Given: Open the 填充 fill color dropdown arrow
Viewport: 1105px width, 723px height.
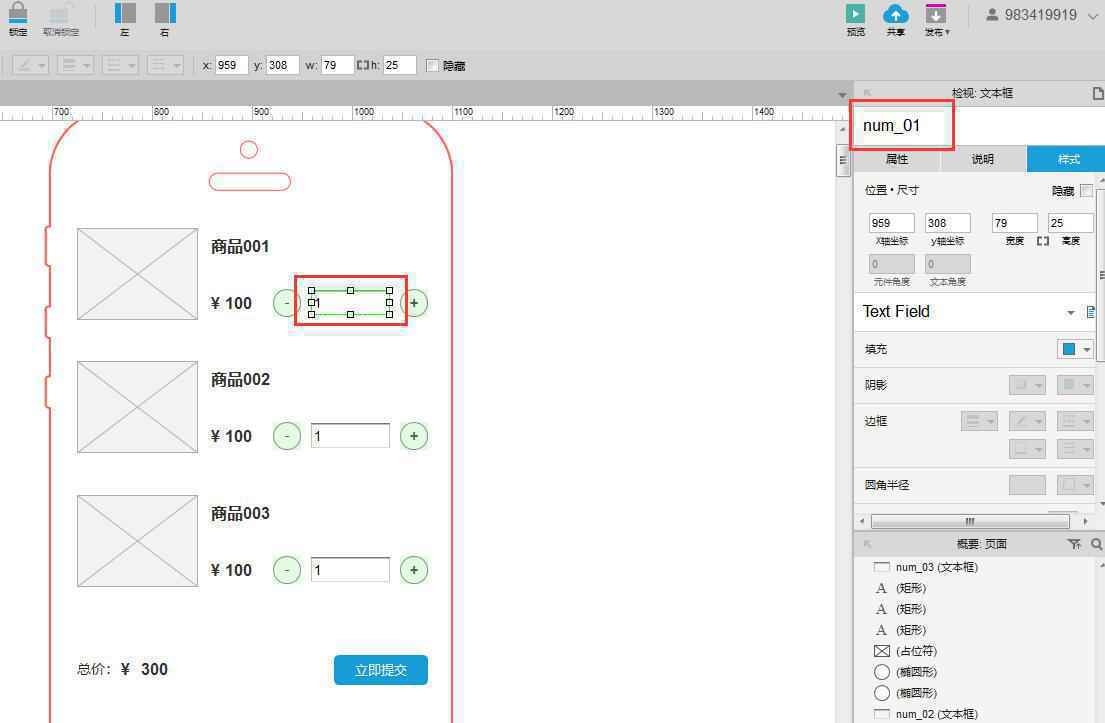Looking at the screenshot, I should pyautogui.click(x=1087, y=350).
